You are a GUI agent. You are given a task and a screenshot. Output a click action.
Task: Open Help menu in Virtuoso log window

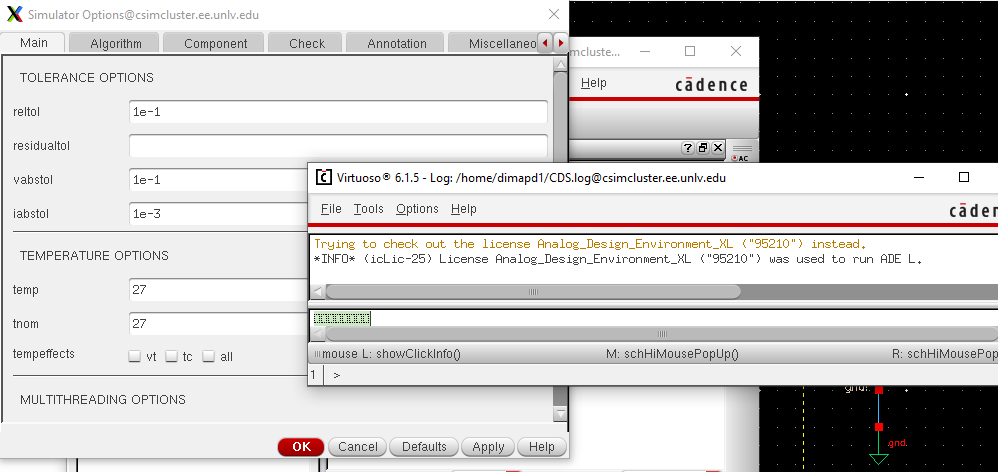tap(463, 209)
